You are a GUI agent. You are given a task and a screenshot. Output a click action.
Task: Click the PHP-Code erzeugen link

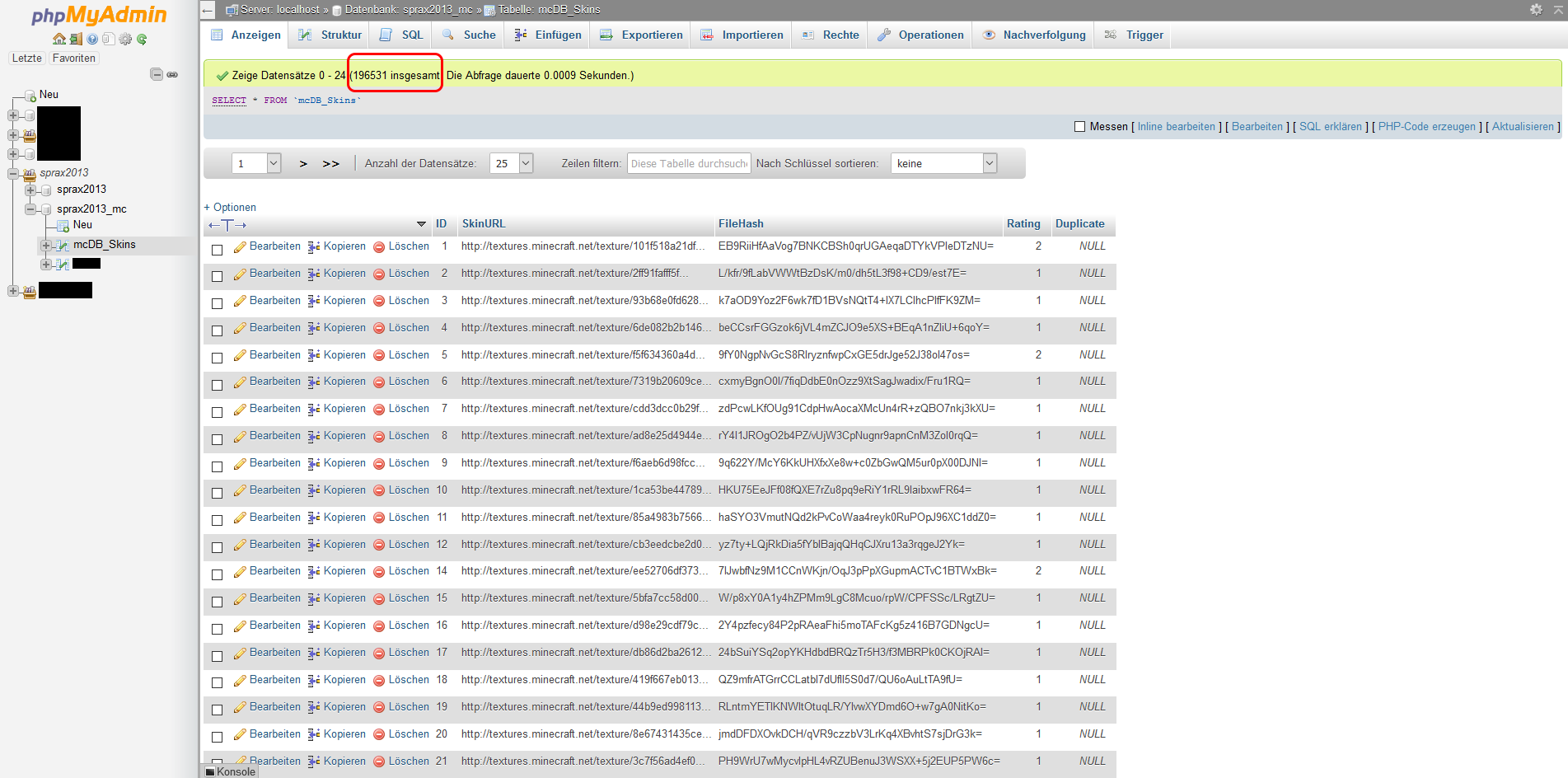pyautogui.click(x=1427, y=127)
